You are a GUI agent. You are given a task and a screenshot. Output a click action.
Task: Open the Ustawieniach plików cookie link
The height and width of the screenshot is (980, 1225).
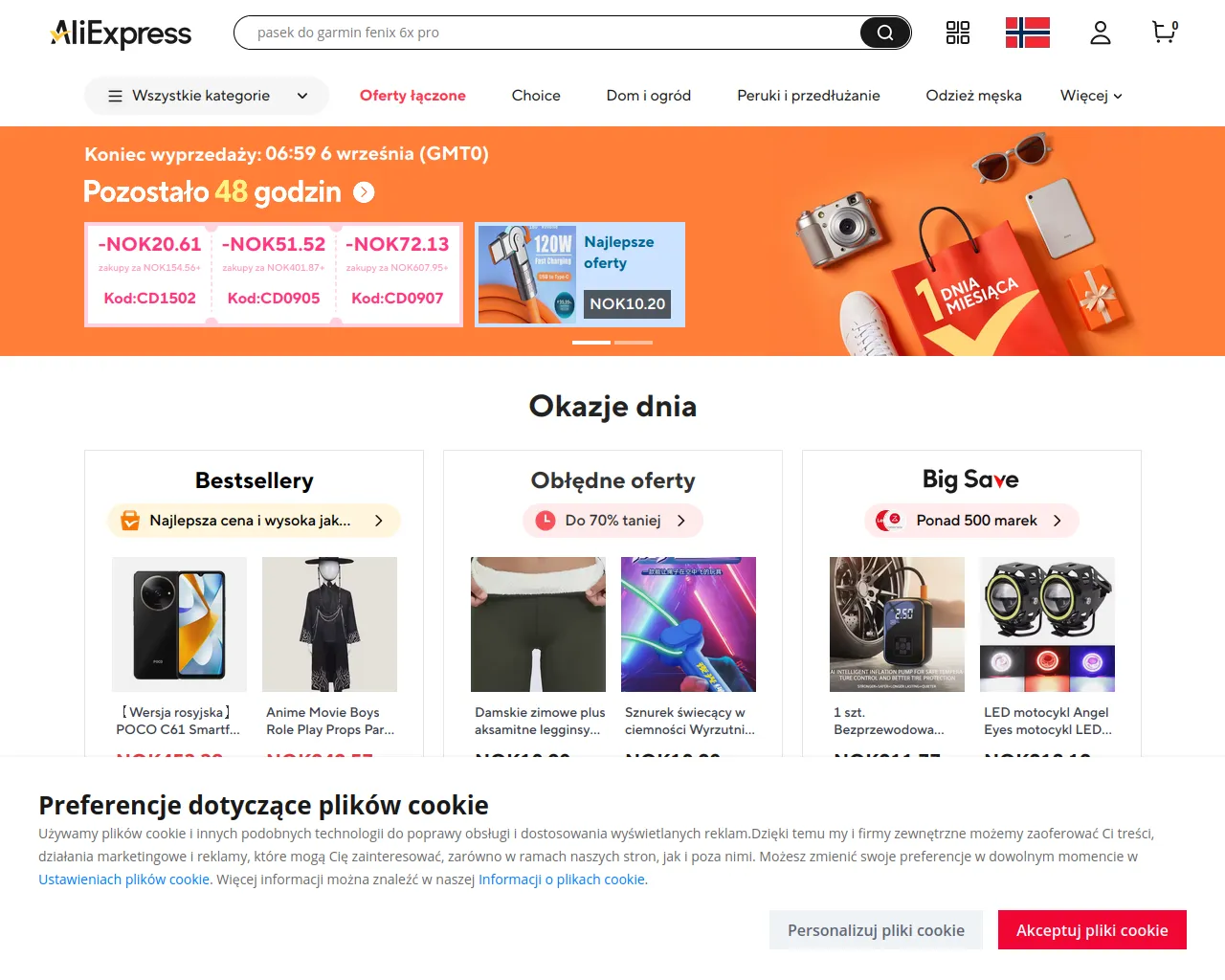tap(124, 880)
